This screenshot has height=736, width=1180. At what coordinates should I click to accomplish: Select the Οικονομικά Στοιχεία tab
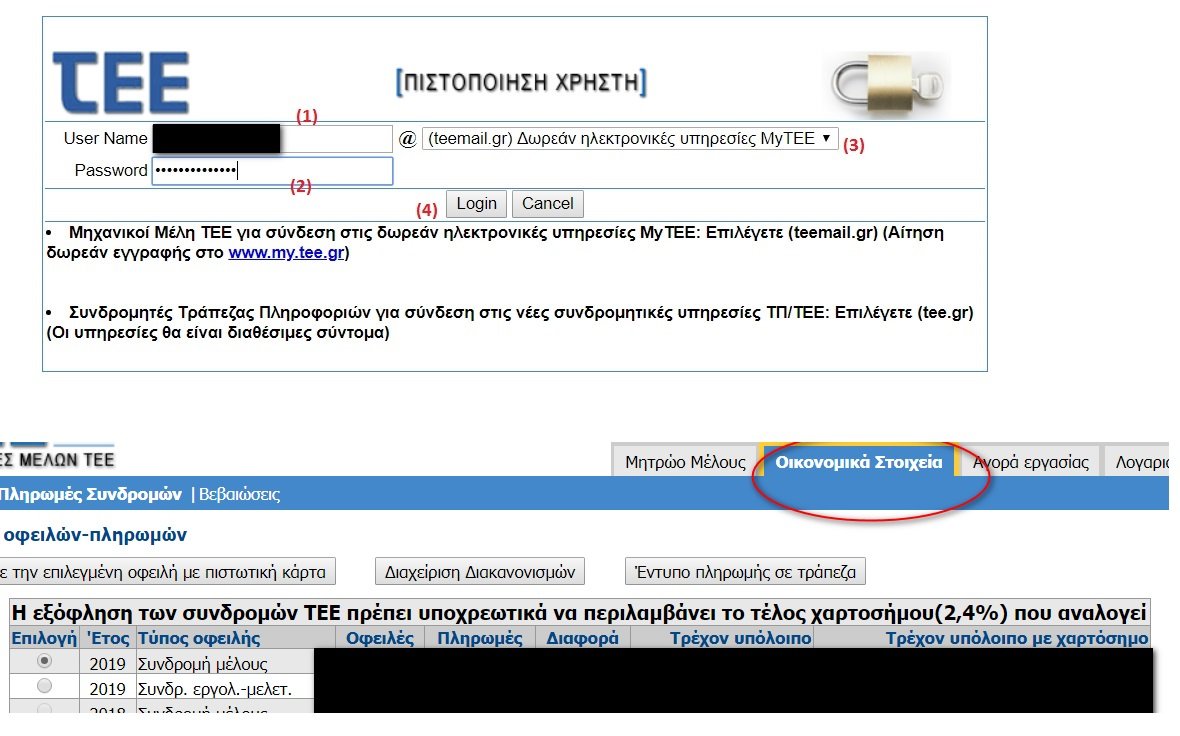coord(859,462)
